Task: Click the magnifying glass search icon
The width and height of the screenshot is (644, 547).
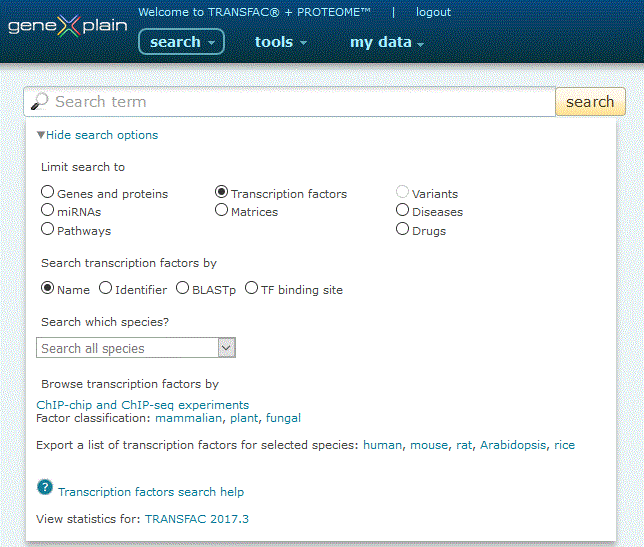Action: click(40, 101)
